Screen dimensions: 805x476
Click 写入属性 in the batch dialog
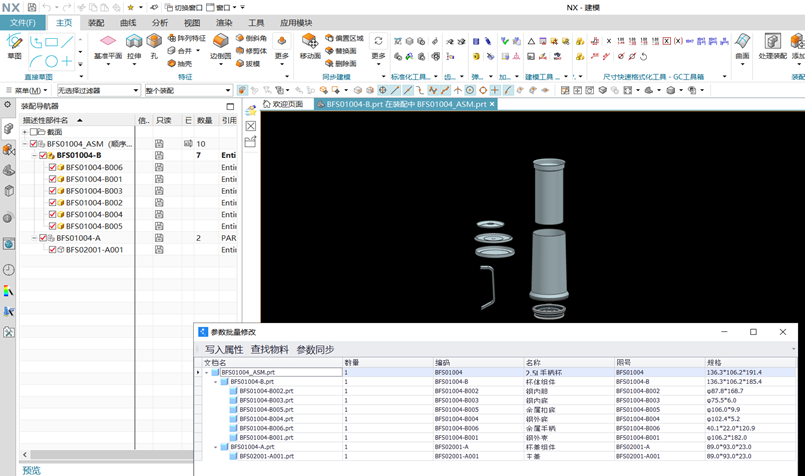coord(224,349)
